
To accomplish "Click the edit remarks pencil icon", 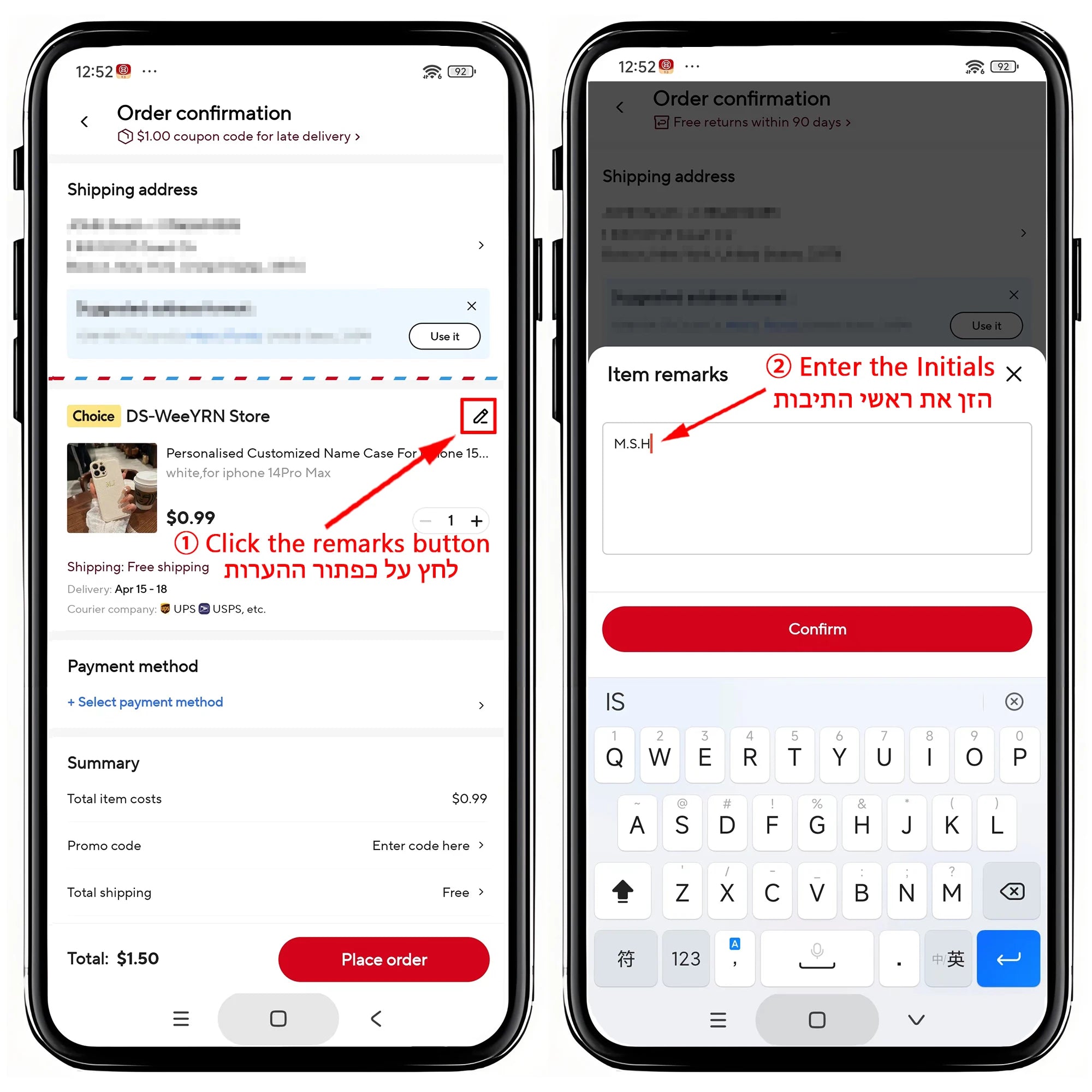I will coord(476,415).
